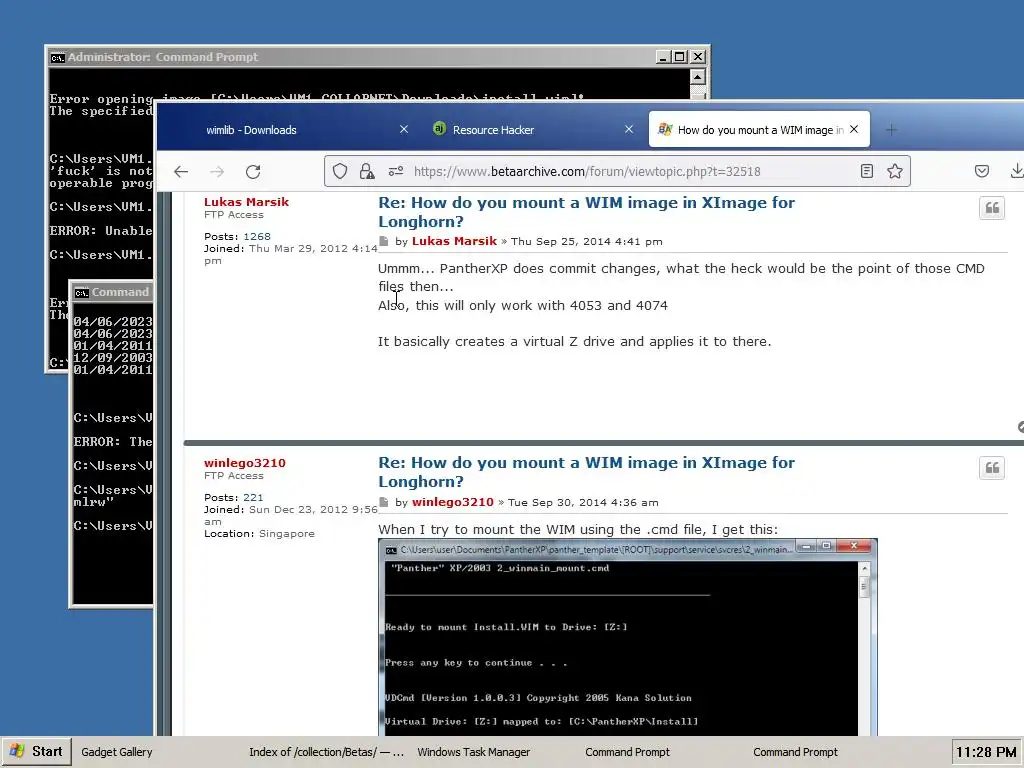Open a new browser tab
The image size is (1024, 768).
click(x=891, y=130)
